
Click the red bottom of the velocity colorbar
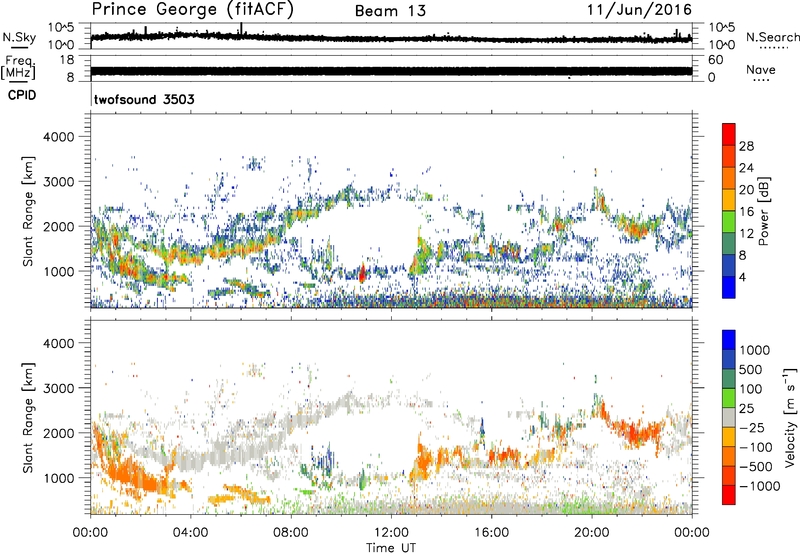coord(729,495)
